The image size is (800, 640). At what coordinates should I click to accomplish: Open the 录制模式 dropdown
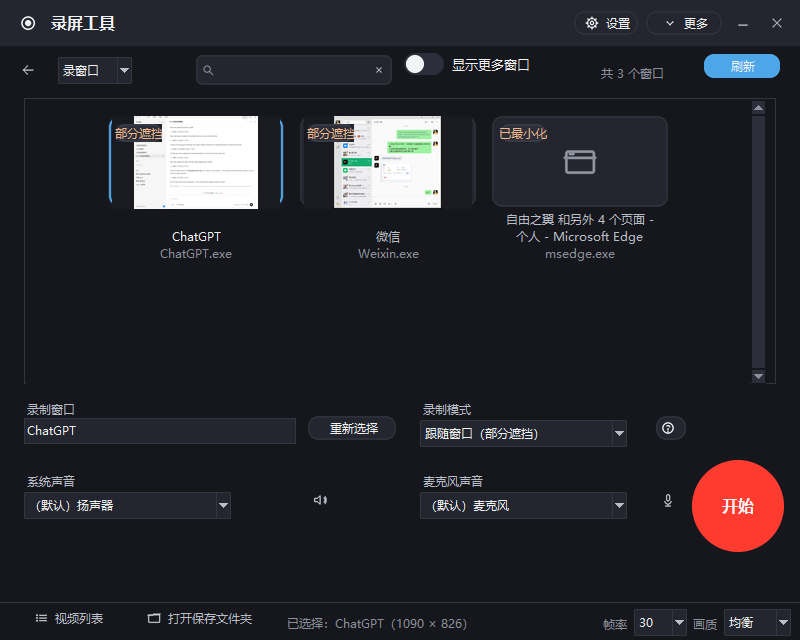click(523, 434)
